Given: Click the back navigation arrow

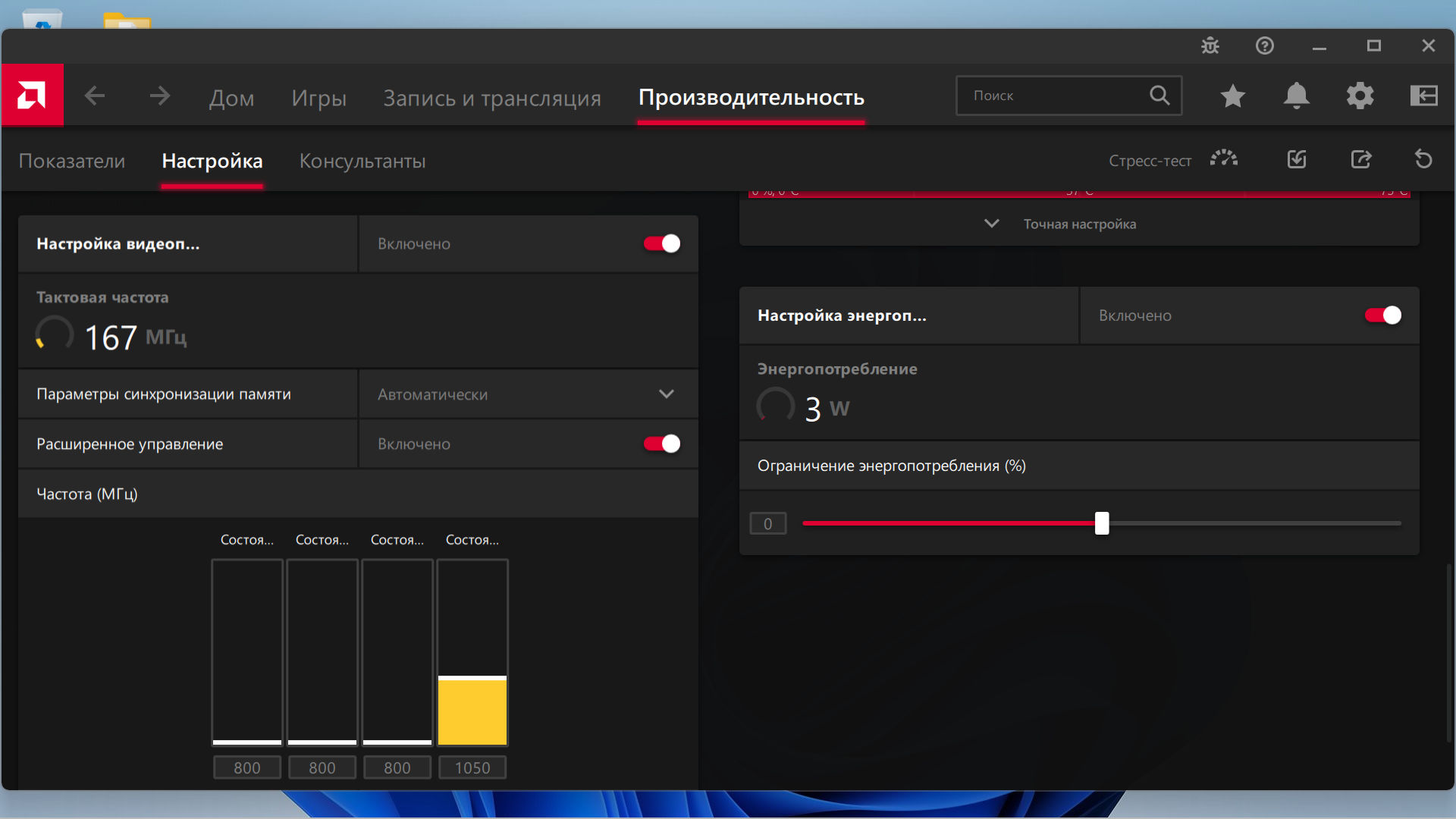Looking at the screenshot, I should 95,96.
